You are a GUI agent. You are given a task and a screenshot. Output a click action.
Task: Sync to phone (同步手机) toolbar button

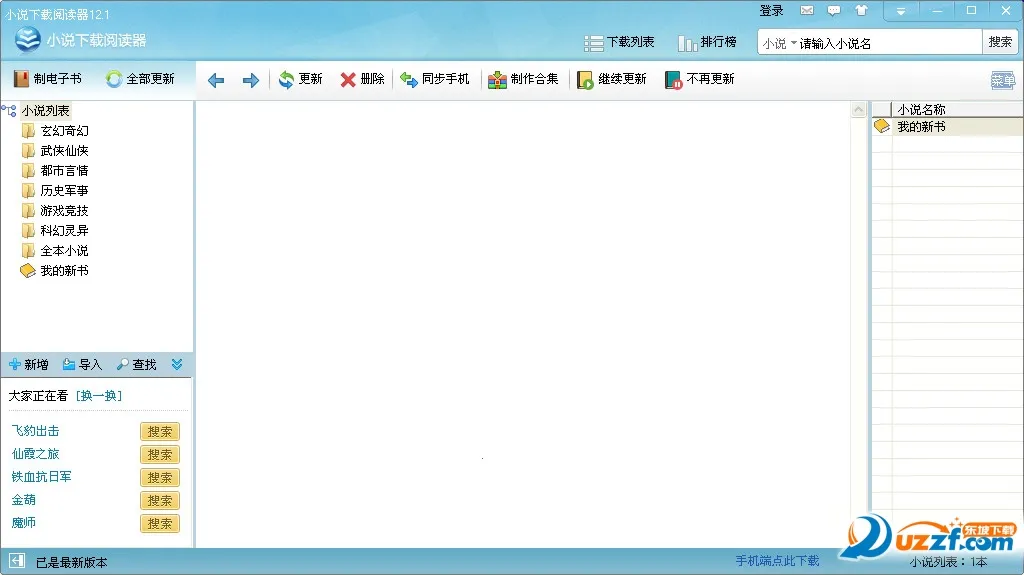pyautogui.click(x=409, y=79)
